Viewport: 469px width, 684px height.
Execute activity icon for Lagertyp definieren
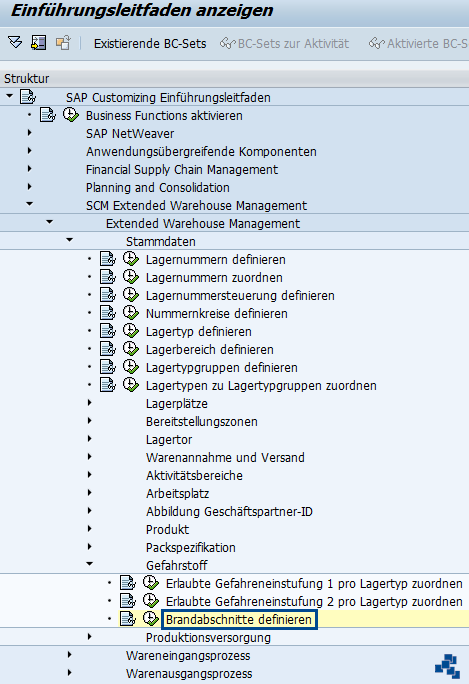point(130,331)
